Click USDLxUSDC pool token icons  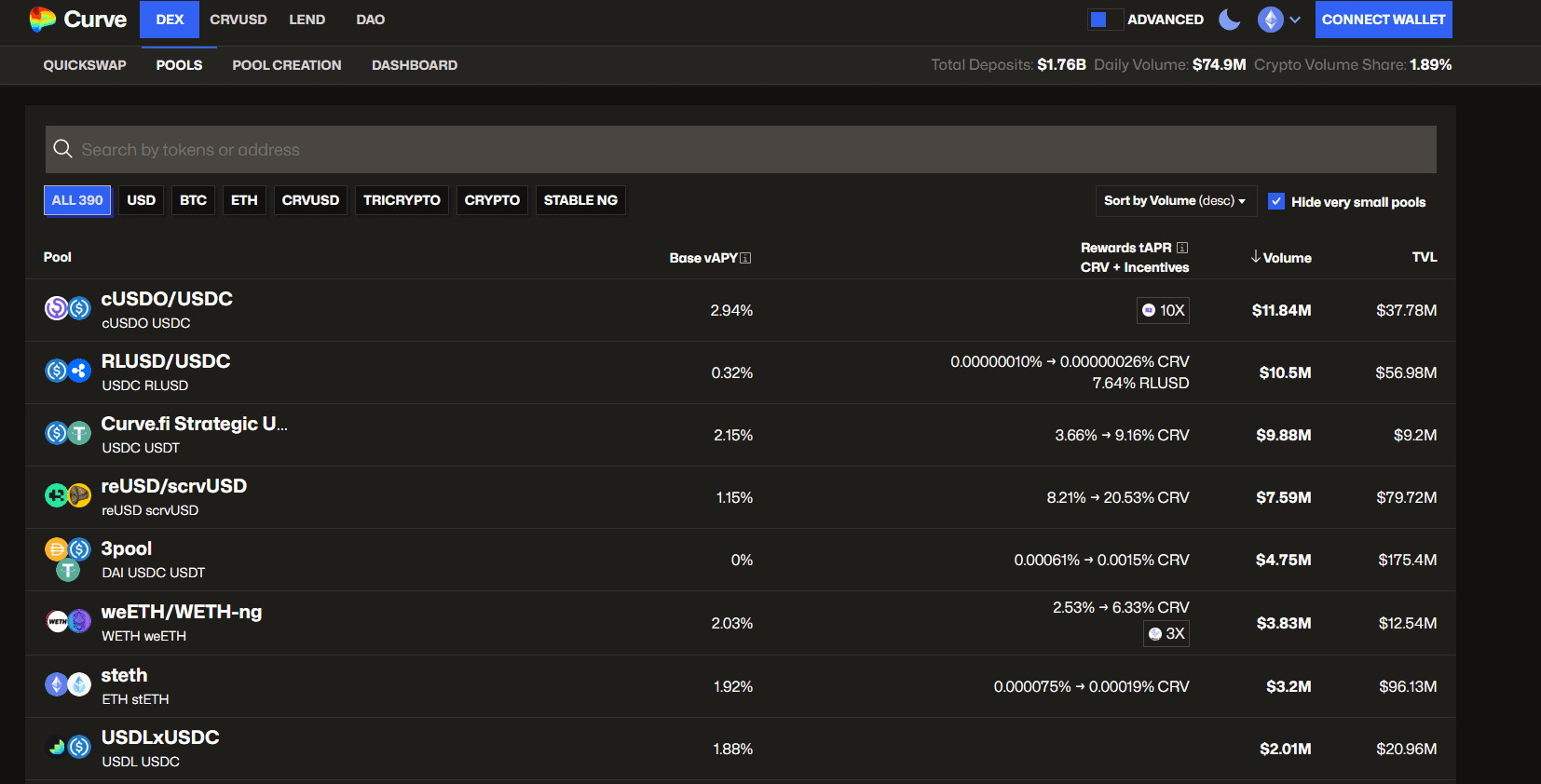pyautogui.click(x=68, y=747)
